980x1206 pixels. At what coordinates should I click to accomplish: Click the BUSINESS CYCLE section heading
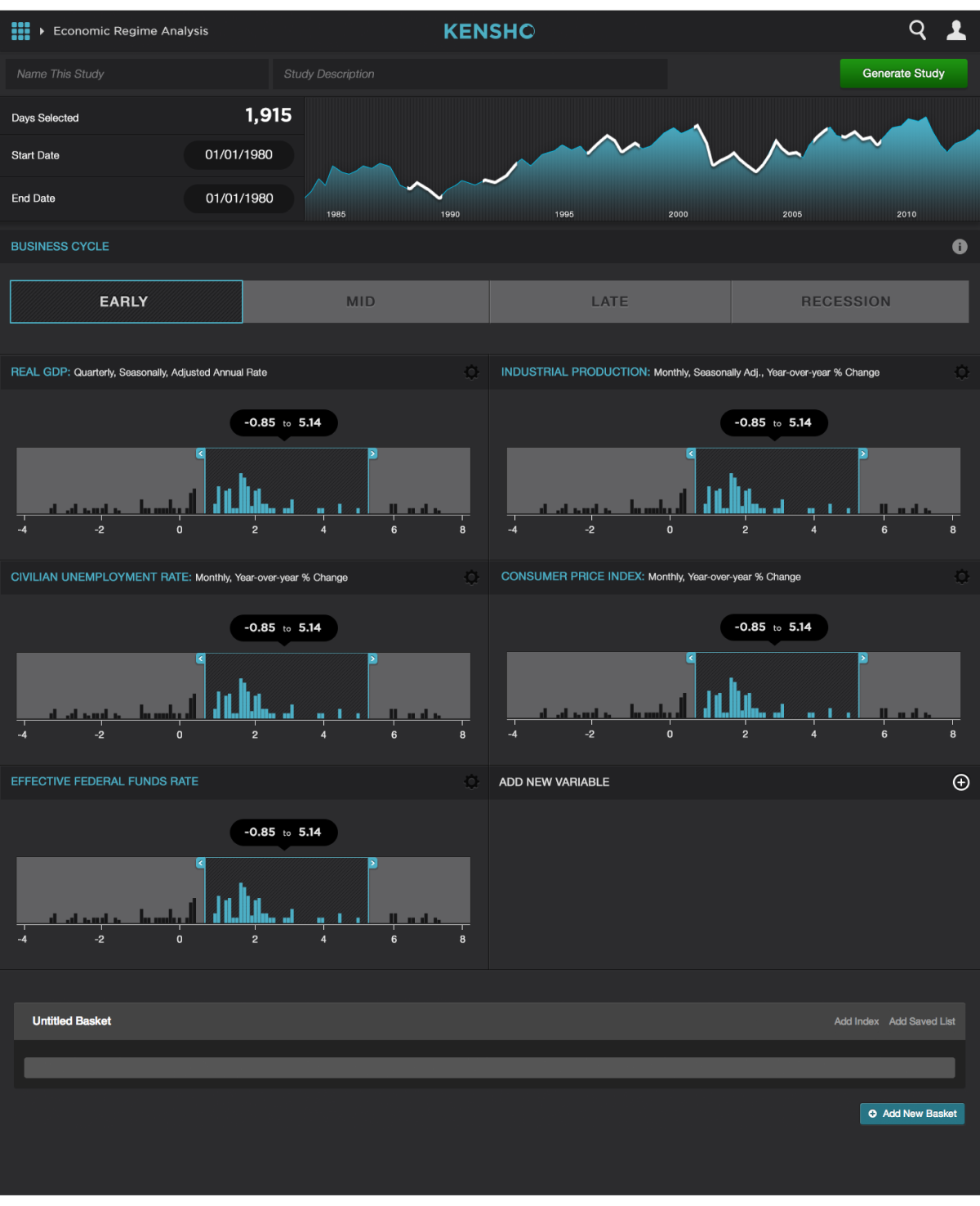[60, 247]
